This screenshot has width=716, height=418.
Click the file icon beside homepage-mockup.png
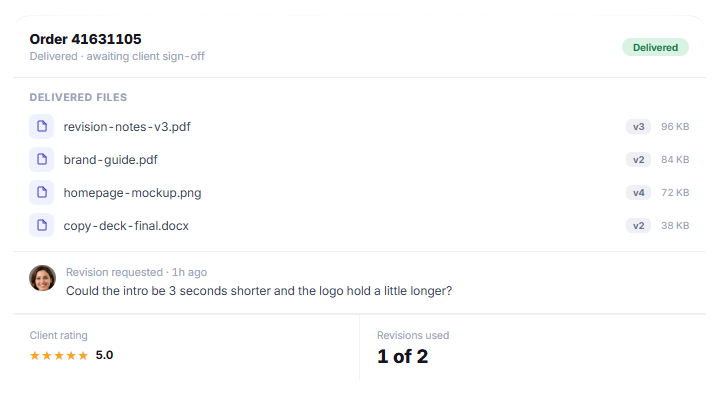tap(42, 192)
